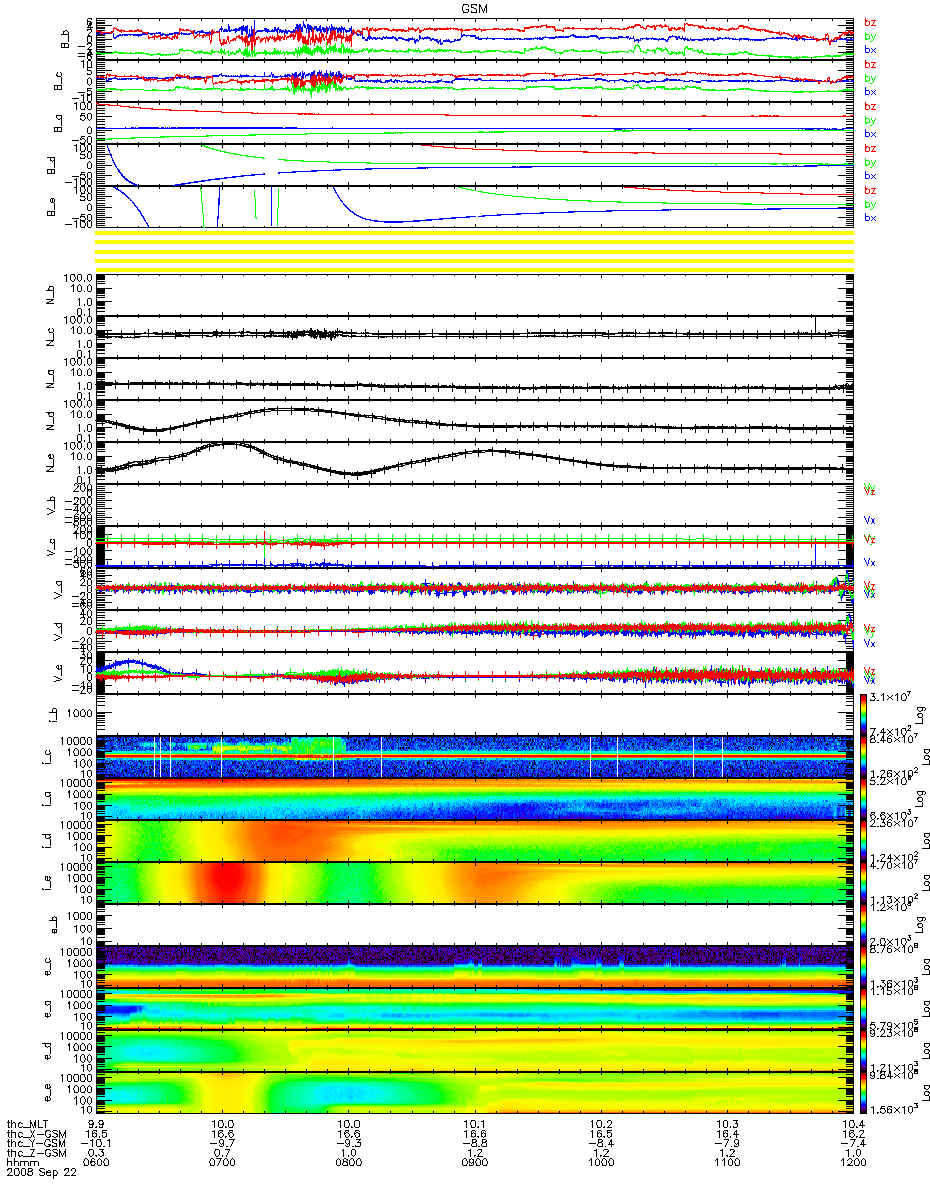
Task: Click the 0900 time tick label
Action: coord(475,1161)
